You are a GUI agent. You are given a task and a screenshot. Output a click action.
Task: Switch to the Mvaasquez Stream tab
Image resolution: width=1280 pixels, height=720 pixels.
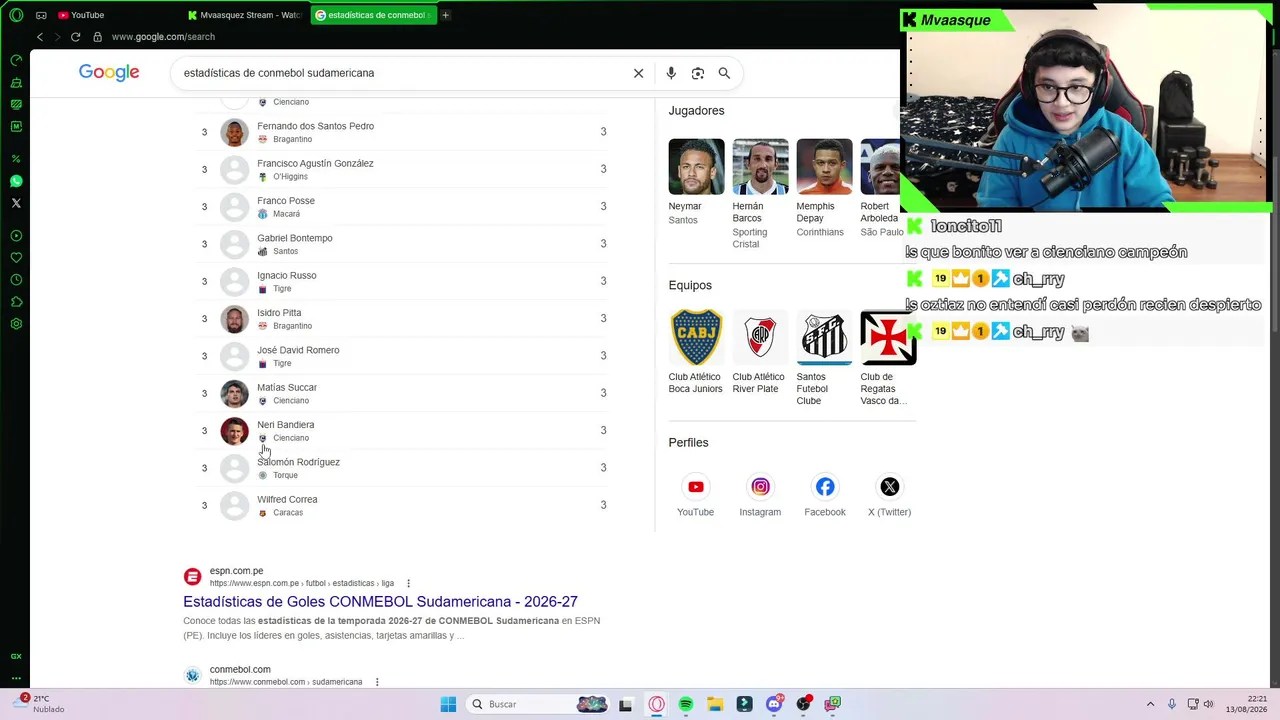tap(246, 15)
